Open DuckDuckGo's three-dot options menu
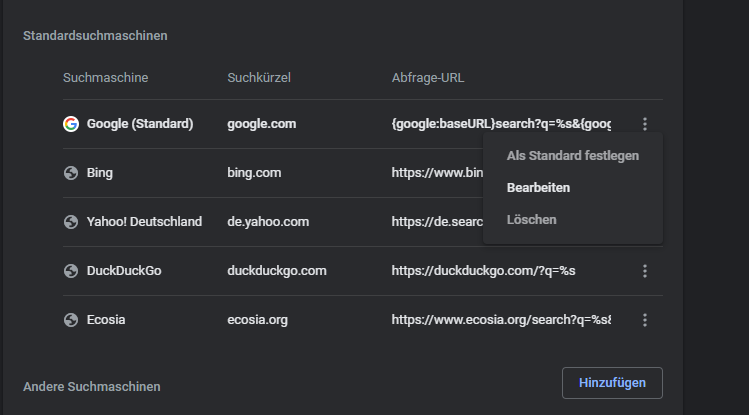Image resolution: width=749 pixels, height=415 pixels. point(645,271)
